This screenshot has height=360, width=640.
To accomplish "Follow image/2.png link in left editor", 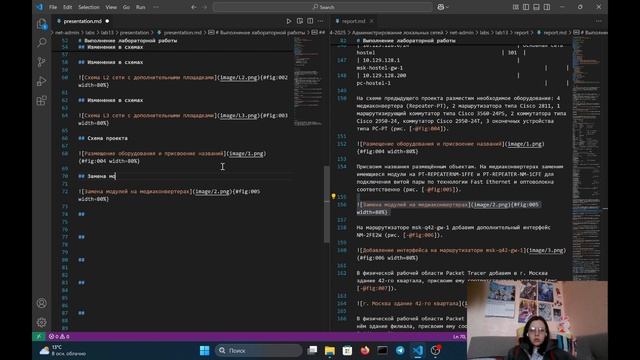I will pyautogui.click(x=212, y=191).
